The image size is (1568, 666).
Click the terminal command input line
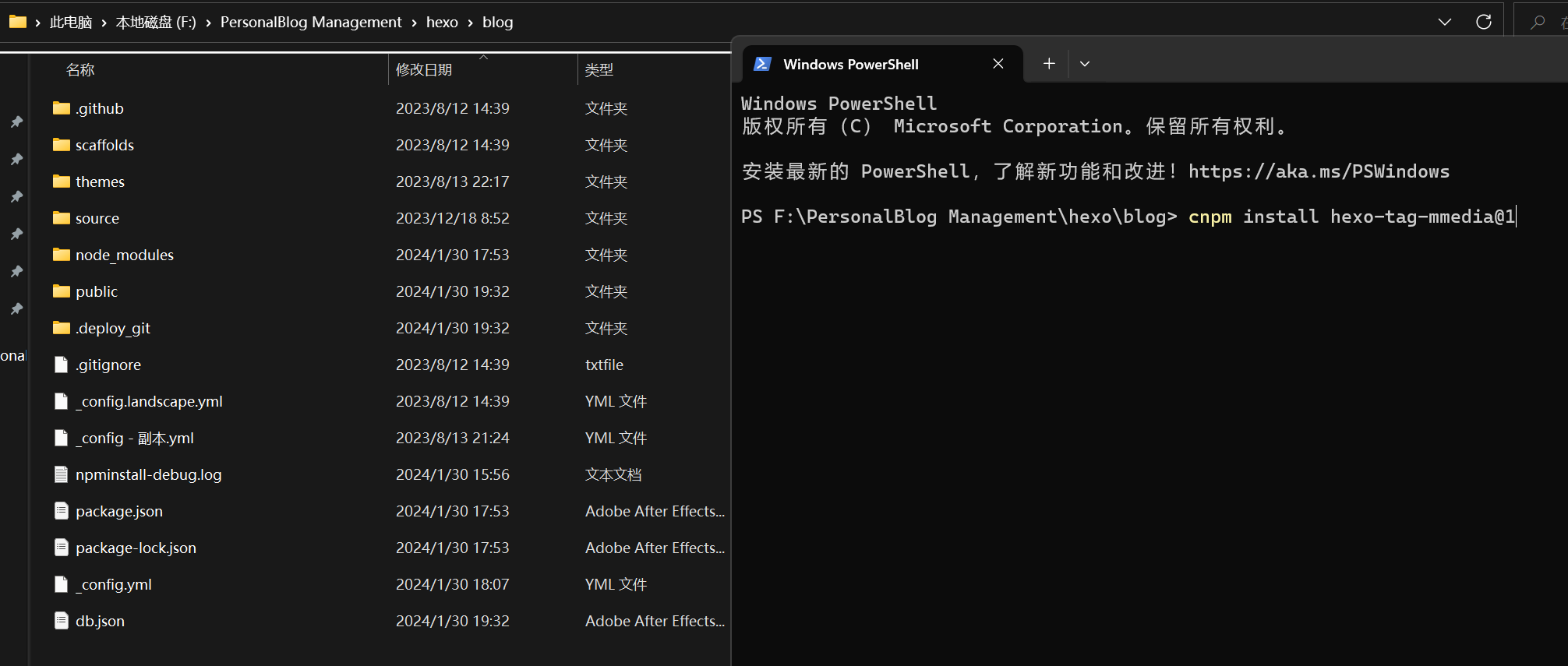[x=1128, y=217]
